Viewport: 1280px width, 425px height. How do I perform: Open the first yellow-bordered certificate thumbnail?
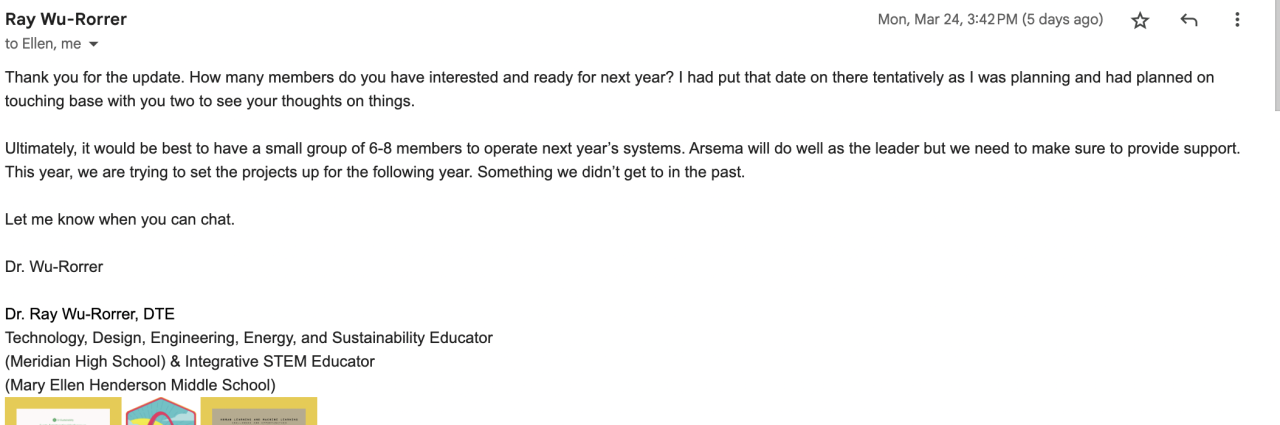click(x=63, y=412)
